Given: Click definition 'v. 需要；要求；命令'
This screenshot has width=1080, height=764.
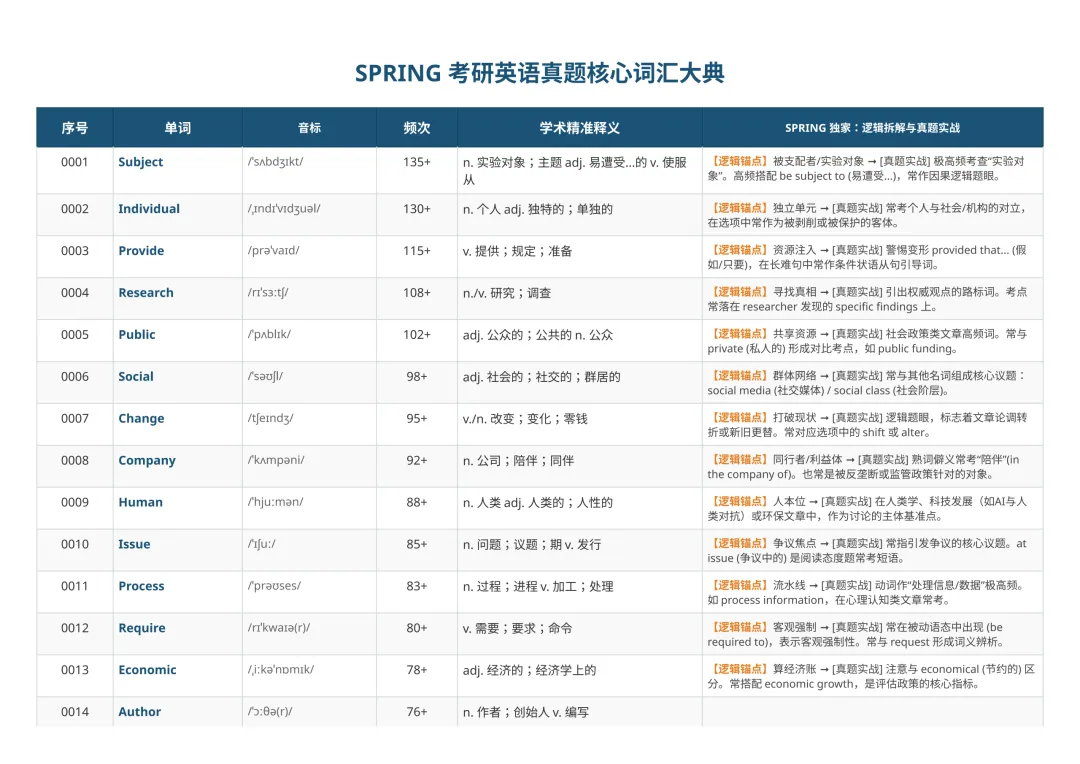Looking at the screenshot, I should click(517, 628).
